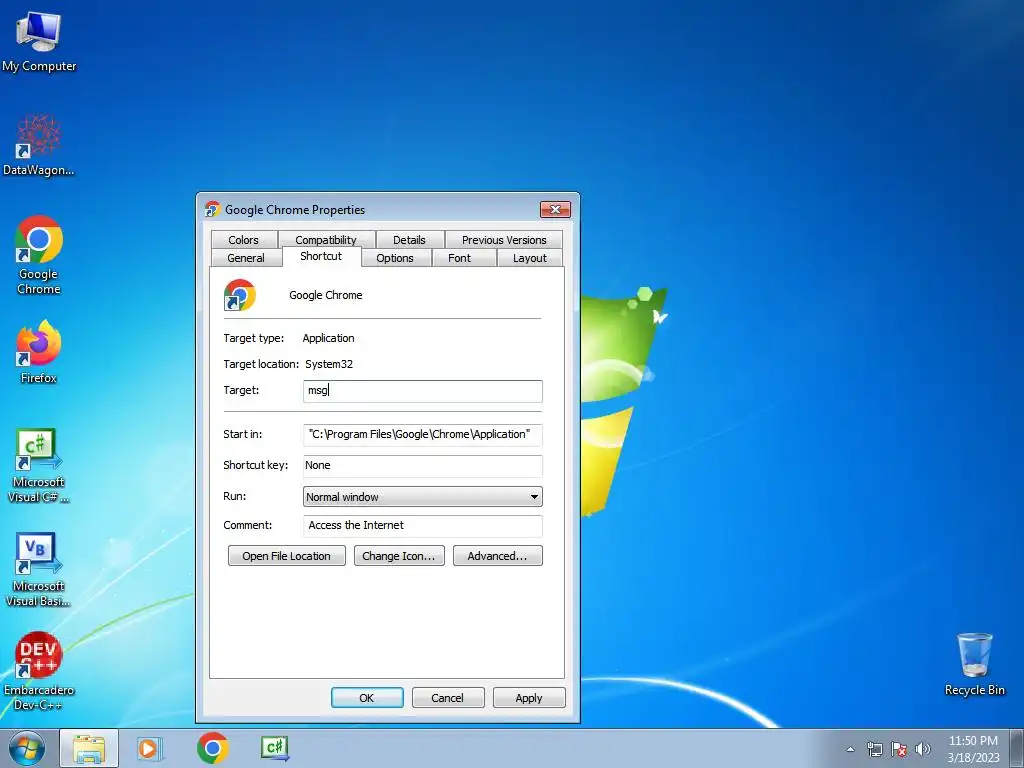
Task: Select Embarcadero Dev-C++ desktop shortcut
Action: (x=39, y=671)
